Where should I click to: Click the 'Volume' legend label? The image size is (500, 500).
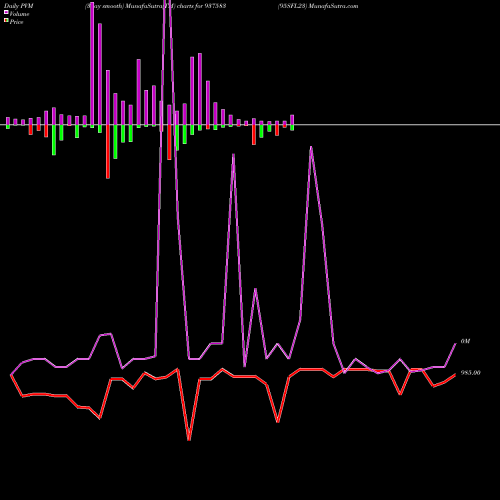19,14
